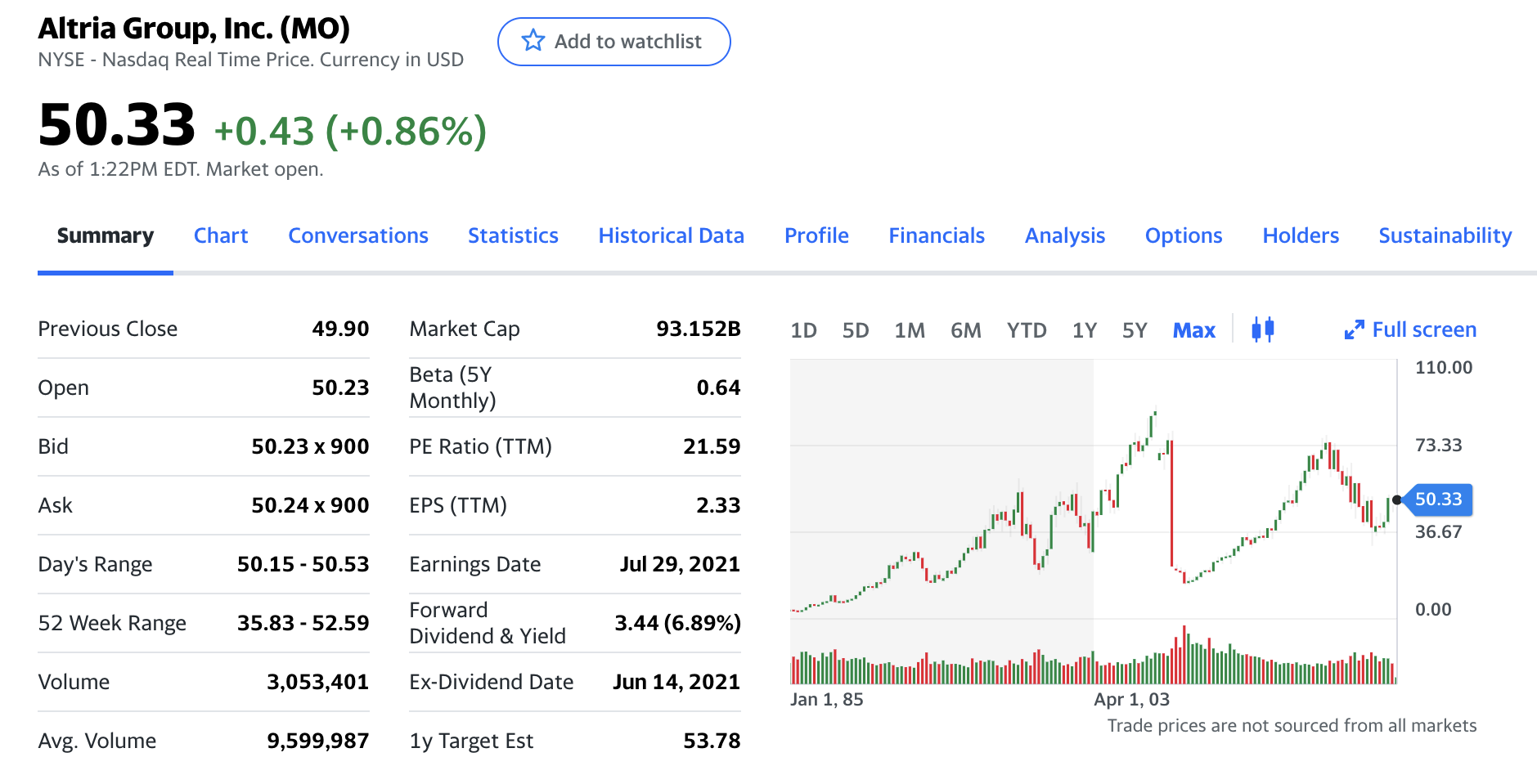Click the candlestick price chart area
The width and height of the screenshot is (1537, 784).
1094,489
